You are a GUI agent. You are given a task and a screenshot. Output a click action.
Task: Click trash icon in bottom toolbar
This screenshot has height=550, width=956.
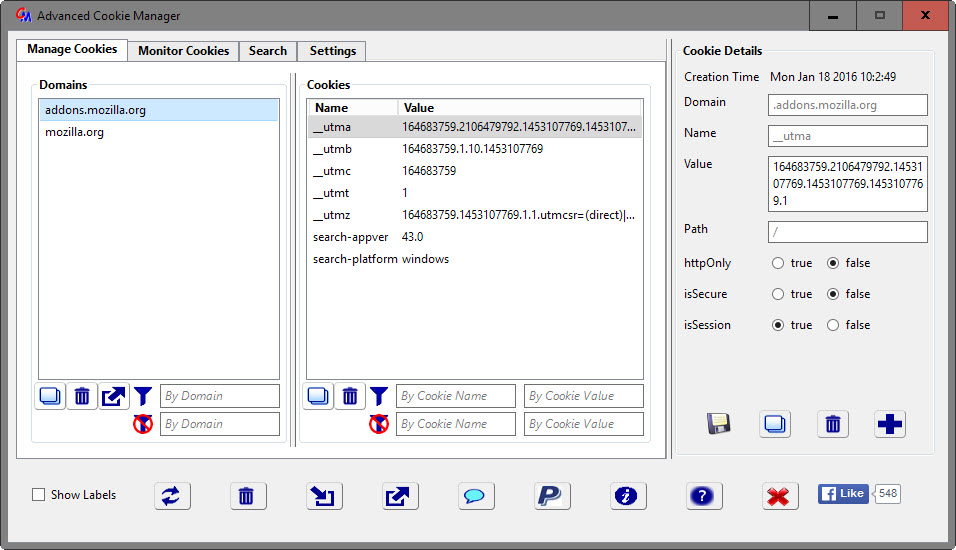248,496
